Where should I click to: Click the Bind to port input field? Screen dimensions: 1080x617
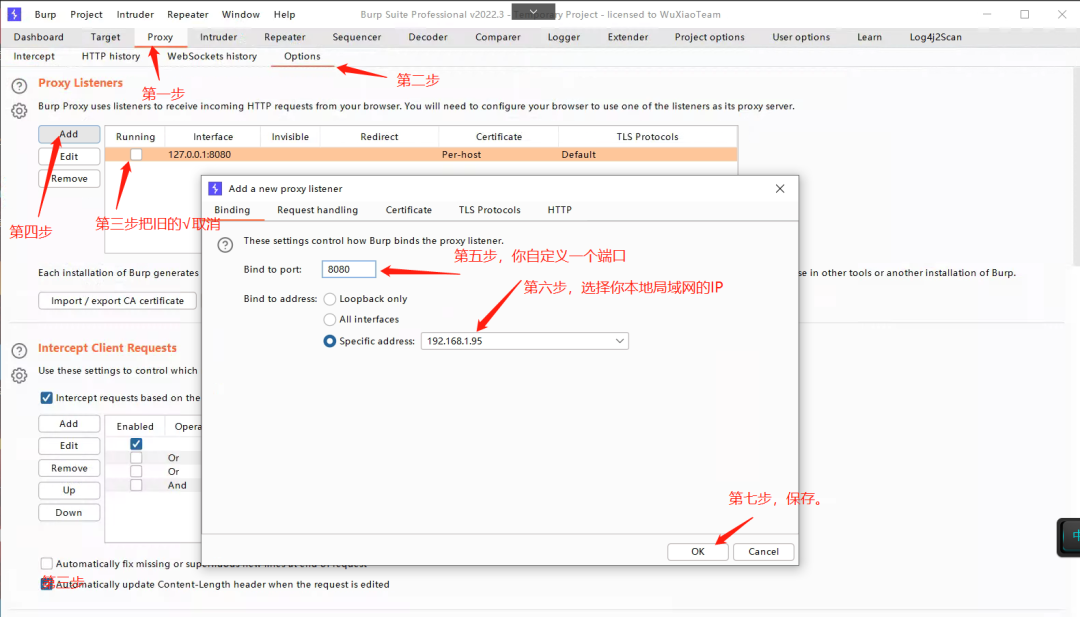349,269
